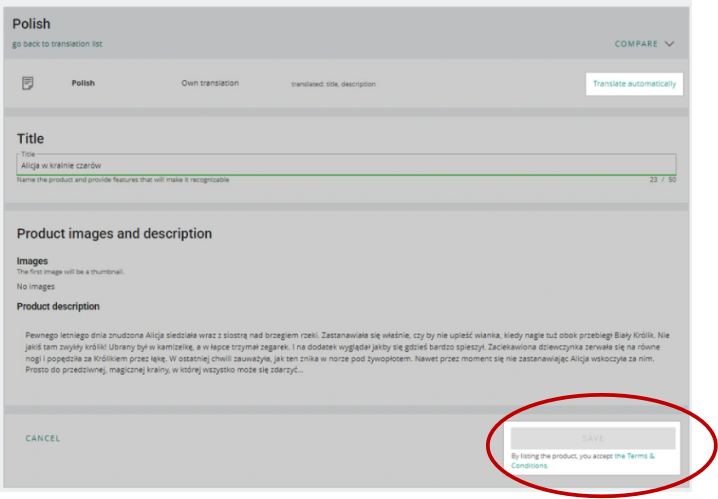This screenshot has width=718, height=499.
Task: Click the 'Images' label
Action: click(32, 261)
